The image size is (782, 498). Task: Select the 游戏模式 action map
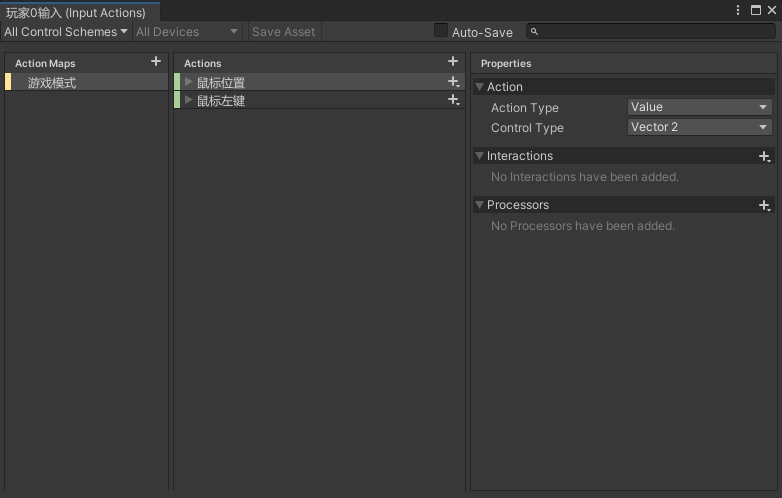pos(52,83)
